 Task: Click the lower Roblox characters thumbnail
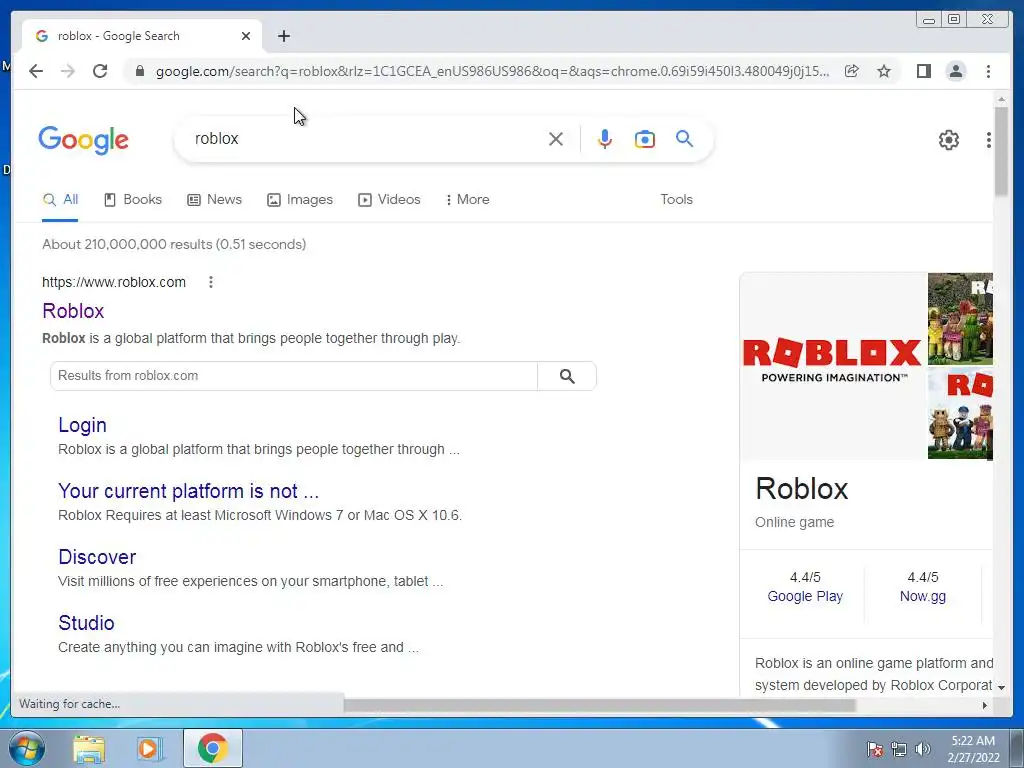960,414
